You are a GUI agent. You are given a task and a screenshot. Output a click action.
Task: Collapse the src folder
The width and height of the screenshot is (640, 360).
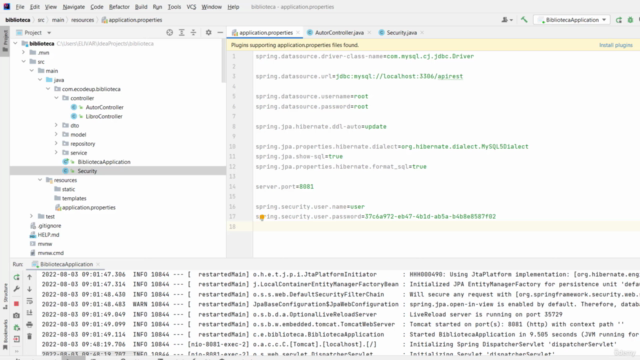(24, 62)
